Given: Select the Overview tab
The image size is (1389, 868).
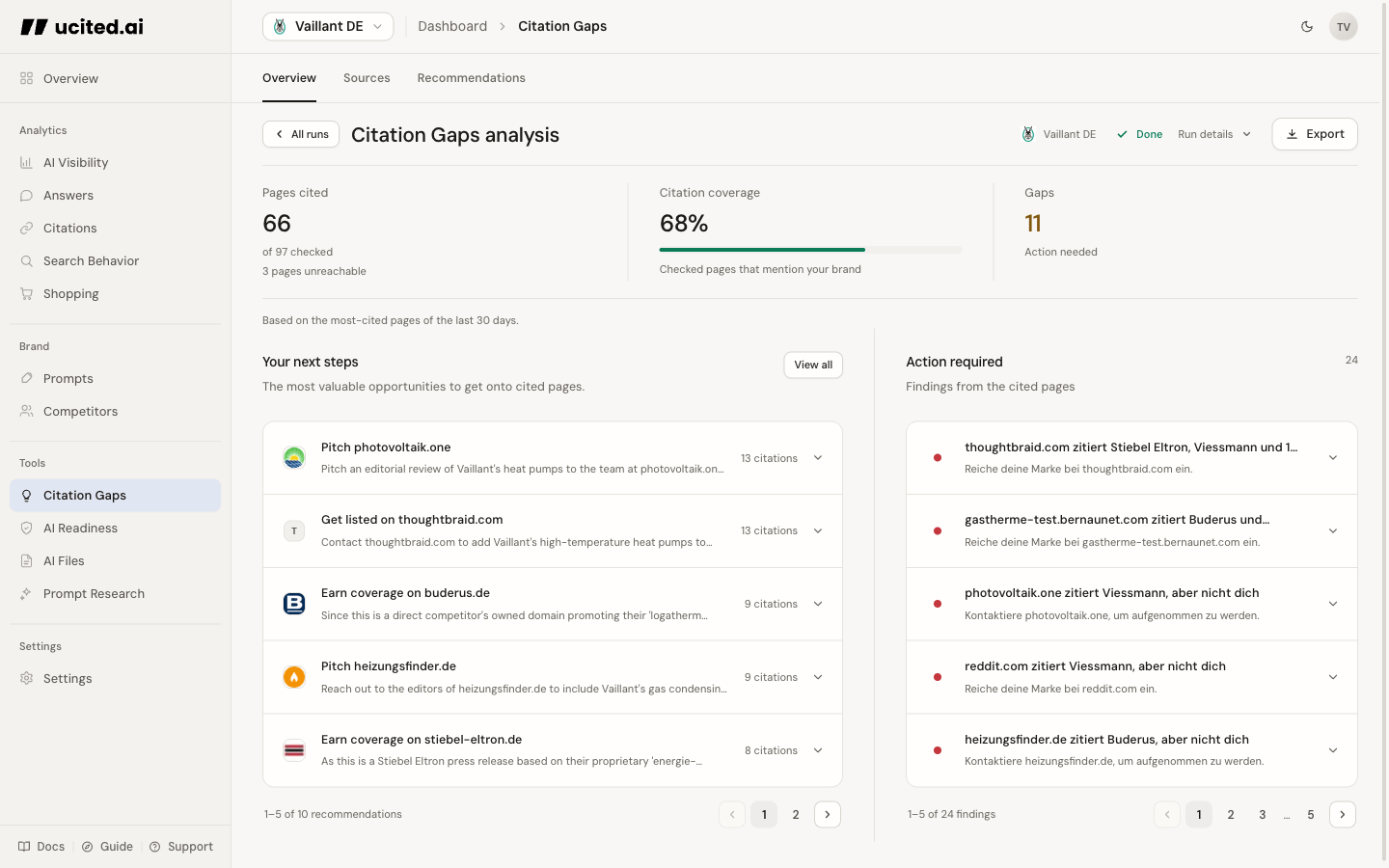Looking at the screenshot, I should [x=289, y=78].
